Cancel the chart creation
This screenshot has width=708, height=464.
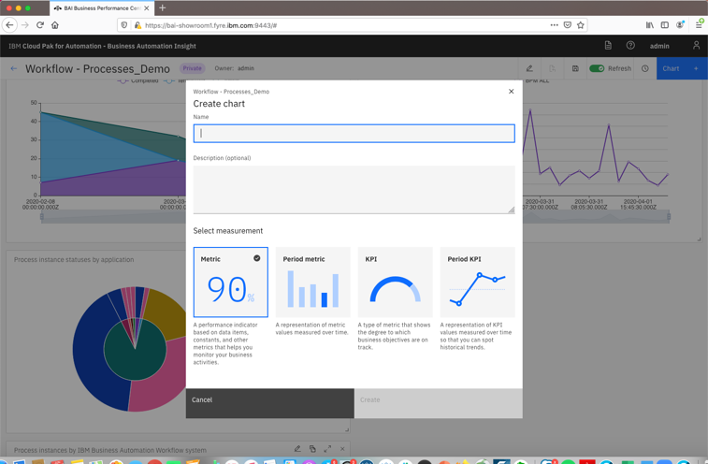click(x=270, y=403)
